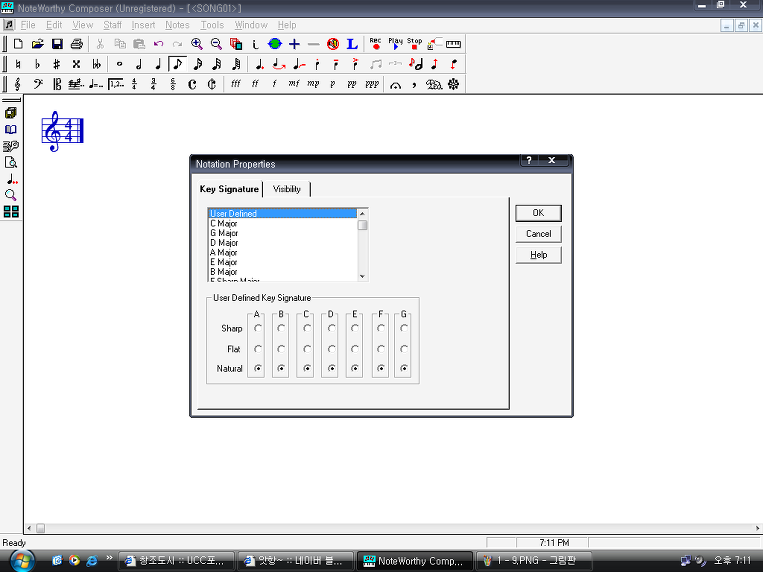
Task: Open the Notes menu
Action: [x=177, y=25]
